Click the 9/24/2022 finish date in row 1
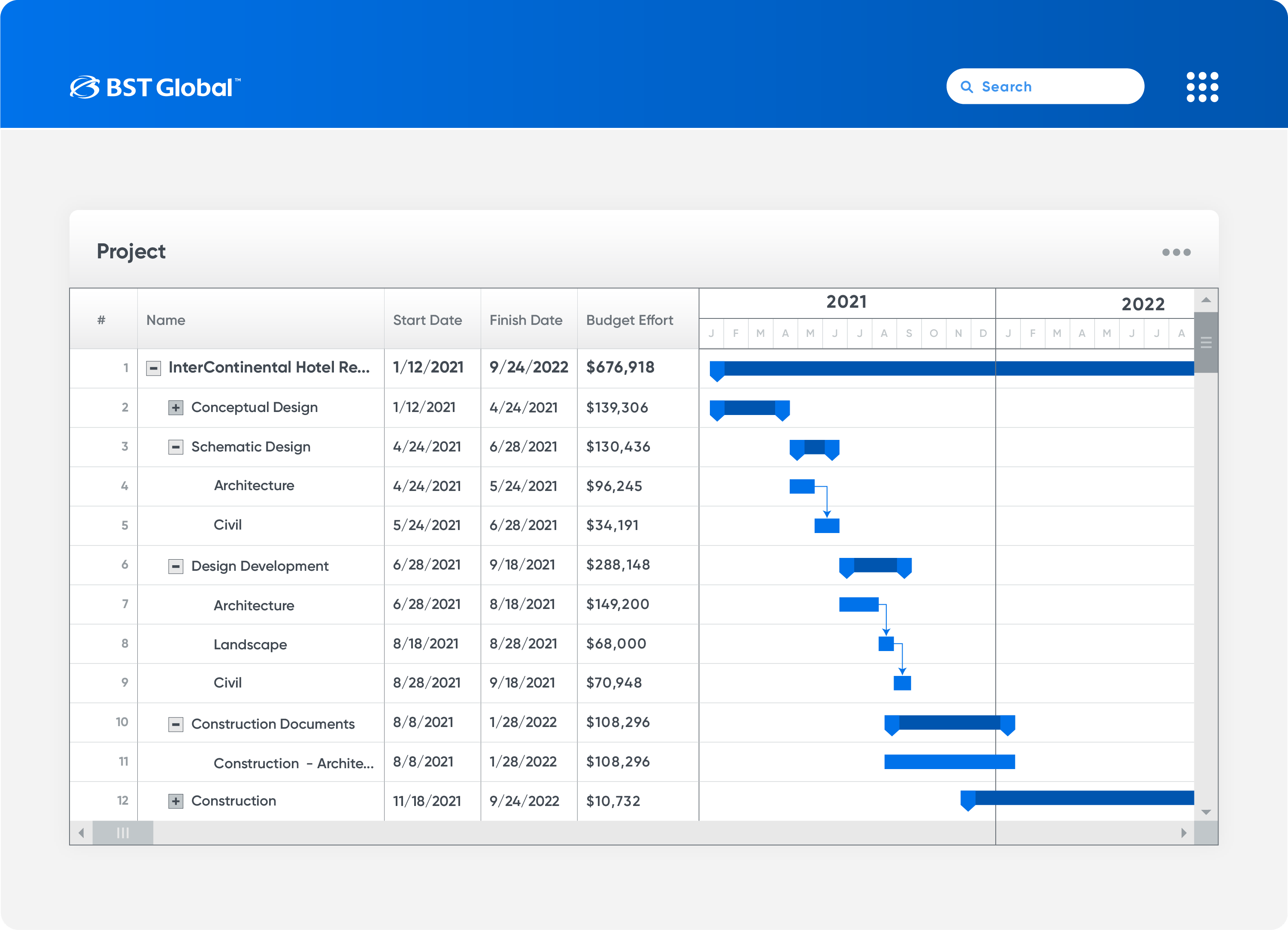Viewport: 1288px width, 930px height. (529, 367)
